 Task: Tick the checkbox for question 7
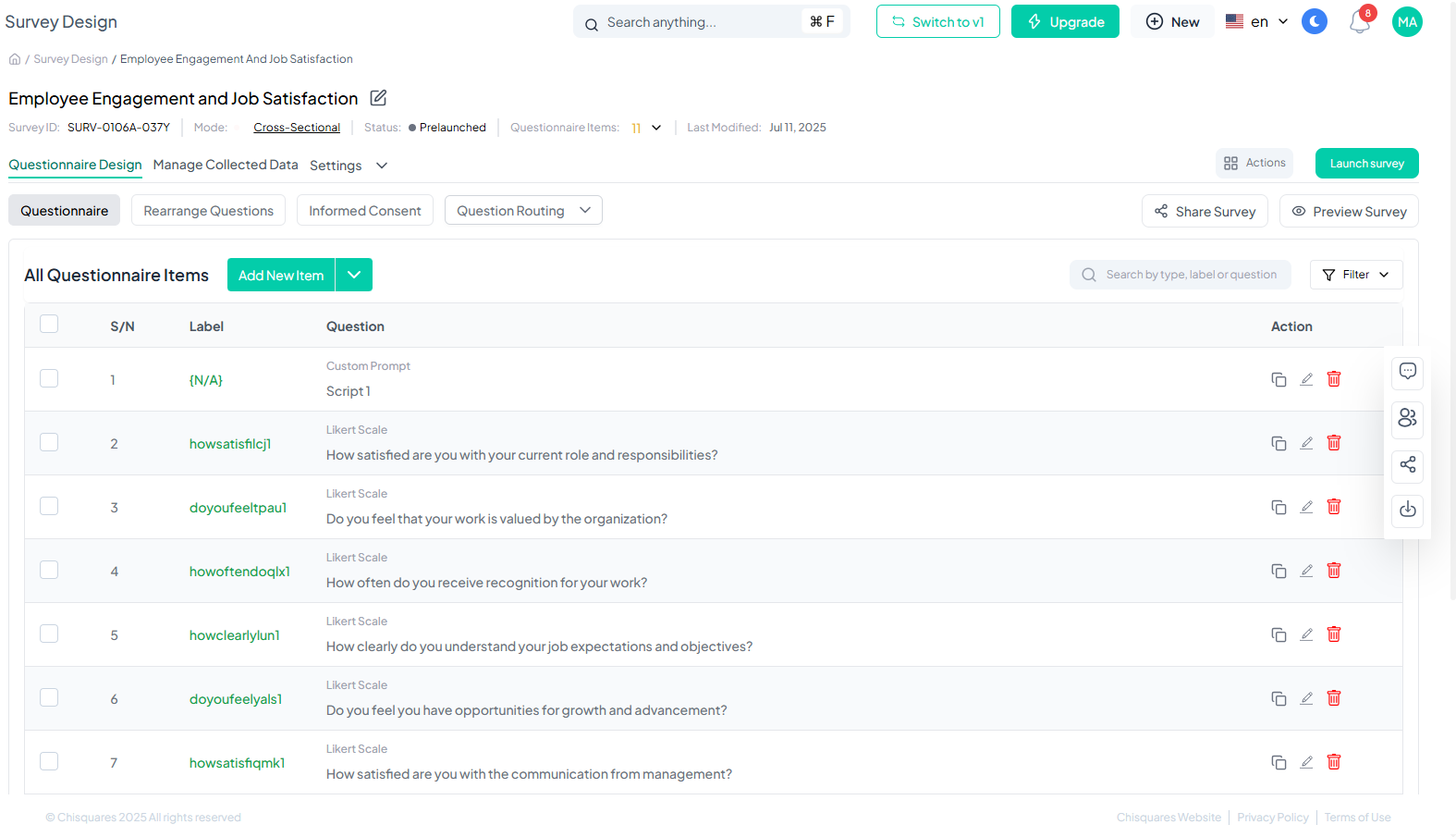point(49,762)
